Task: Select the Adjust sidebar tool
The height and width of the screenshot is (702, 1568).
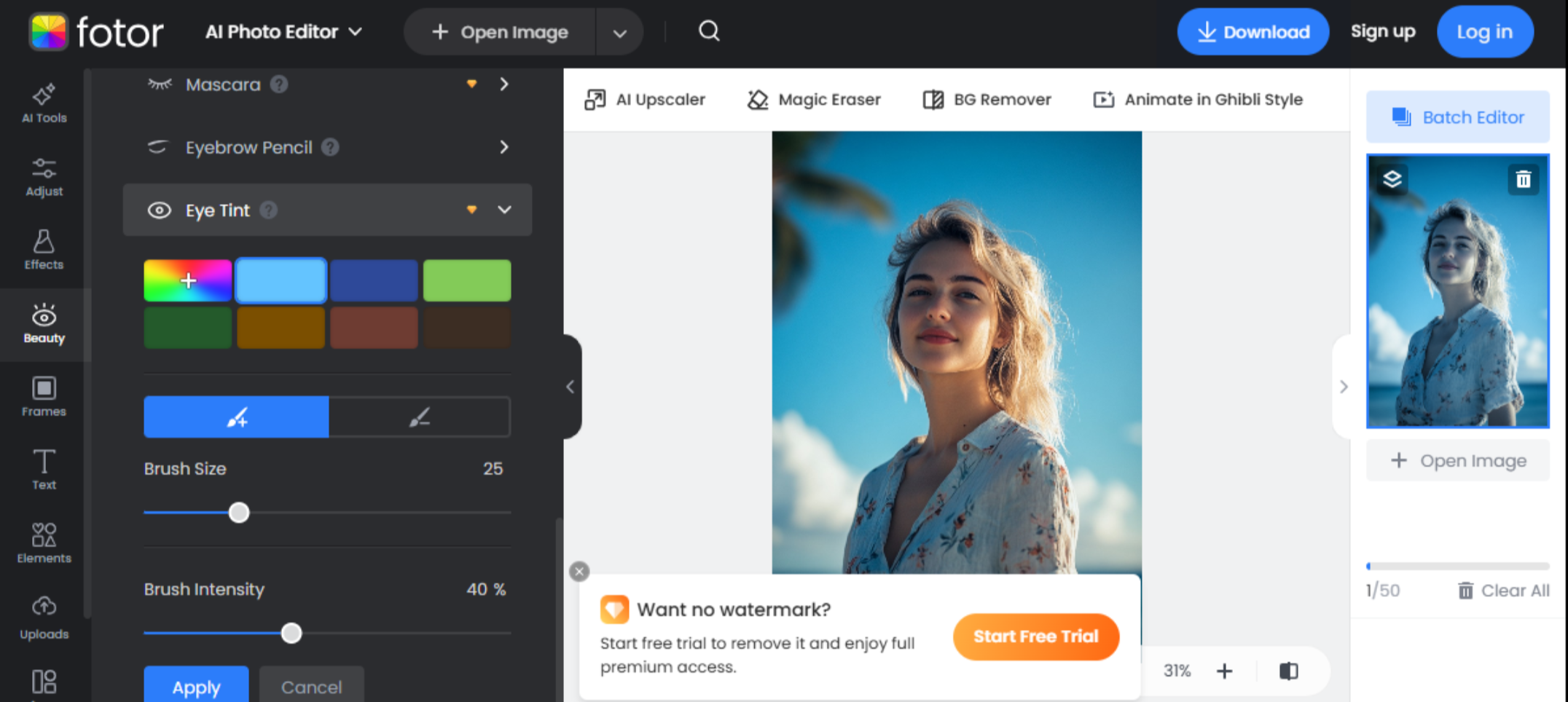Action: pyautogui.click(x=44, y=176)
